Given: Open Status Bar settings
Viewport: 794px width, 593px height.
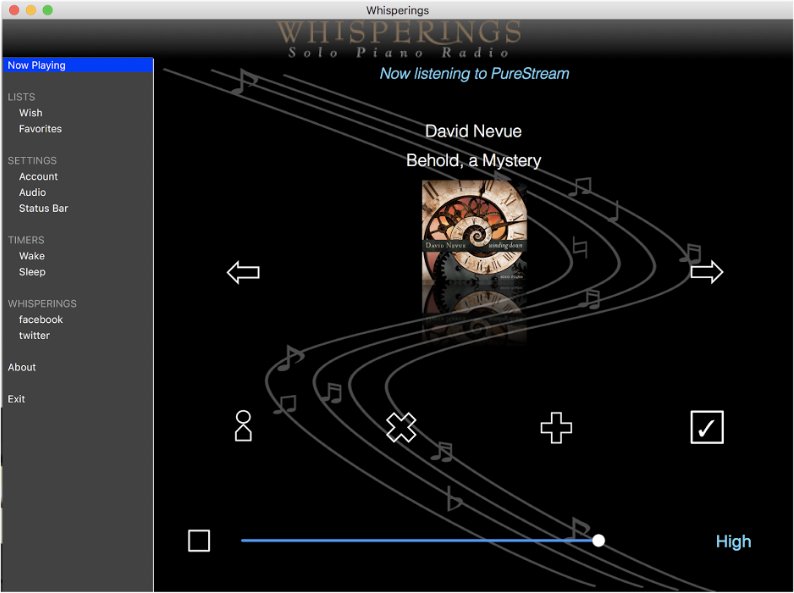Looking at the screenshot, I should tap(44, 208).
